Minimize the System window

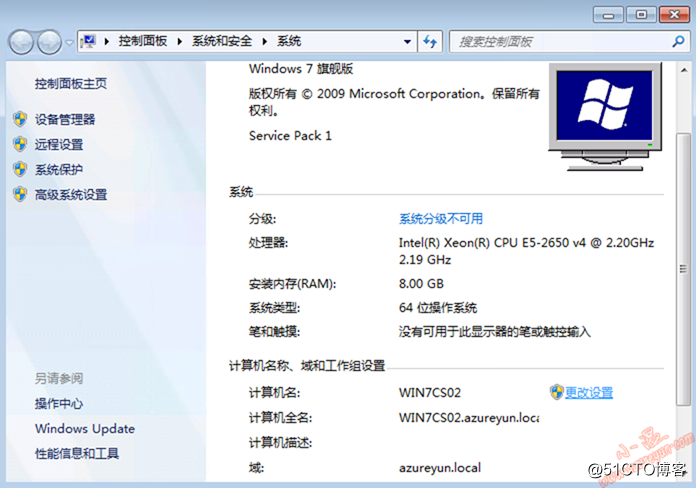coord(608,15)
